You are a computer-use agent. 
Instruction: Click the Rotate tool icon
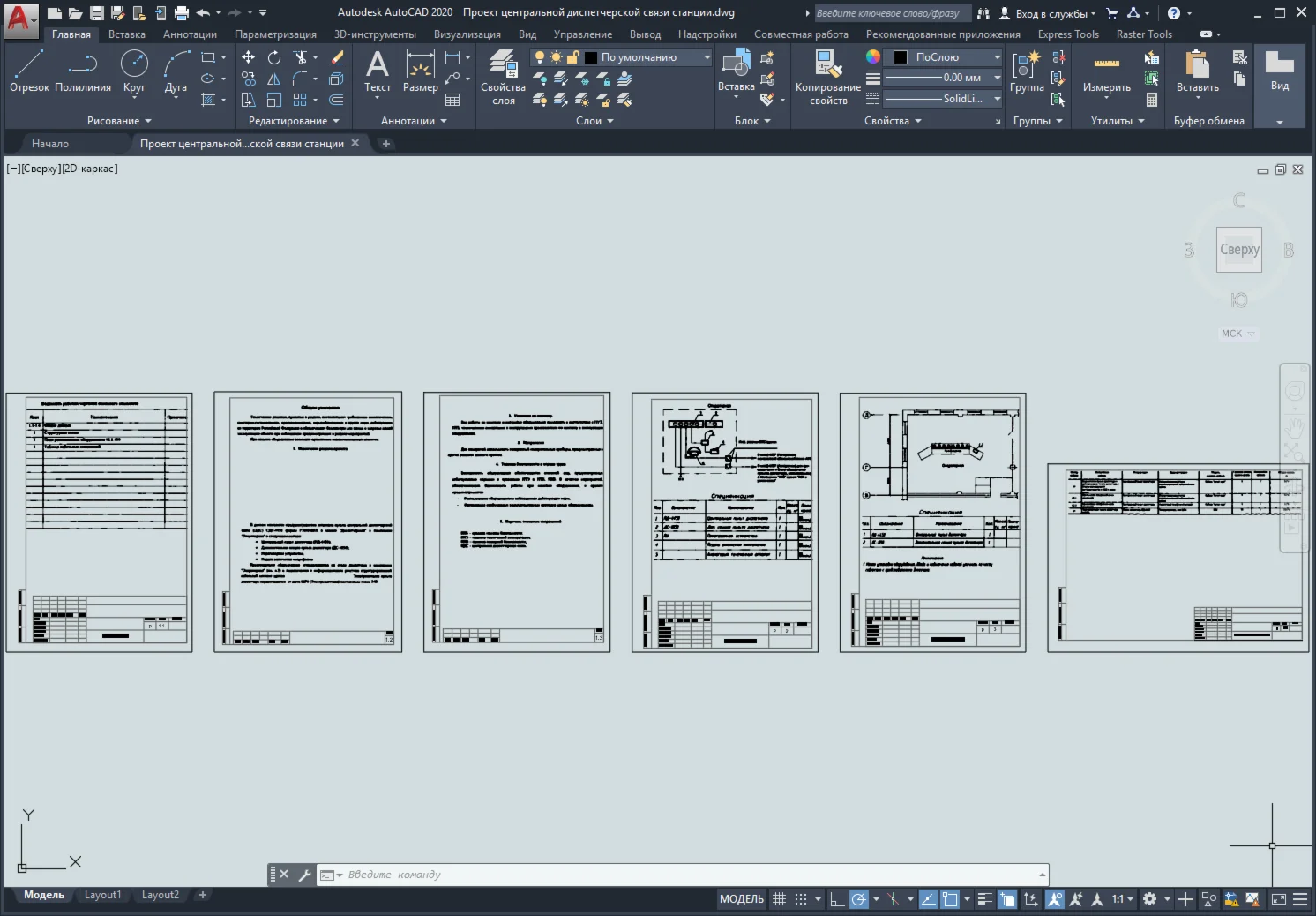tap(274, 57)
